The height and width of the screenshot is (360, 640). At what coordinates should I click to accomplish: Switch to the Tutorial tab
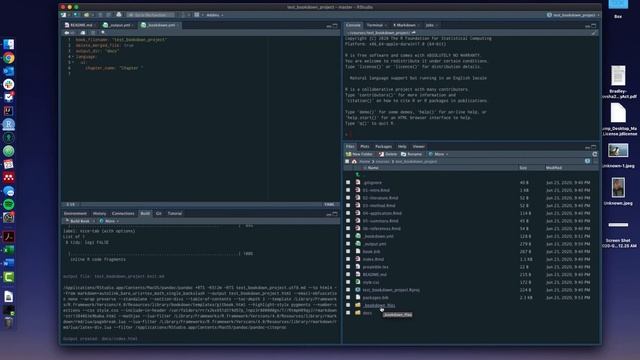click(x=175, y=213)
